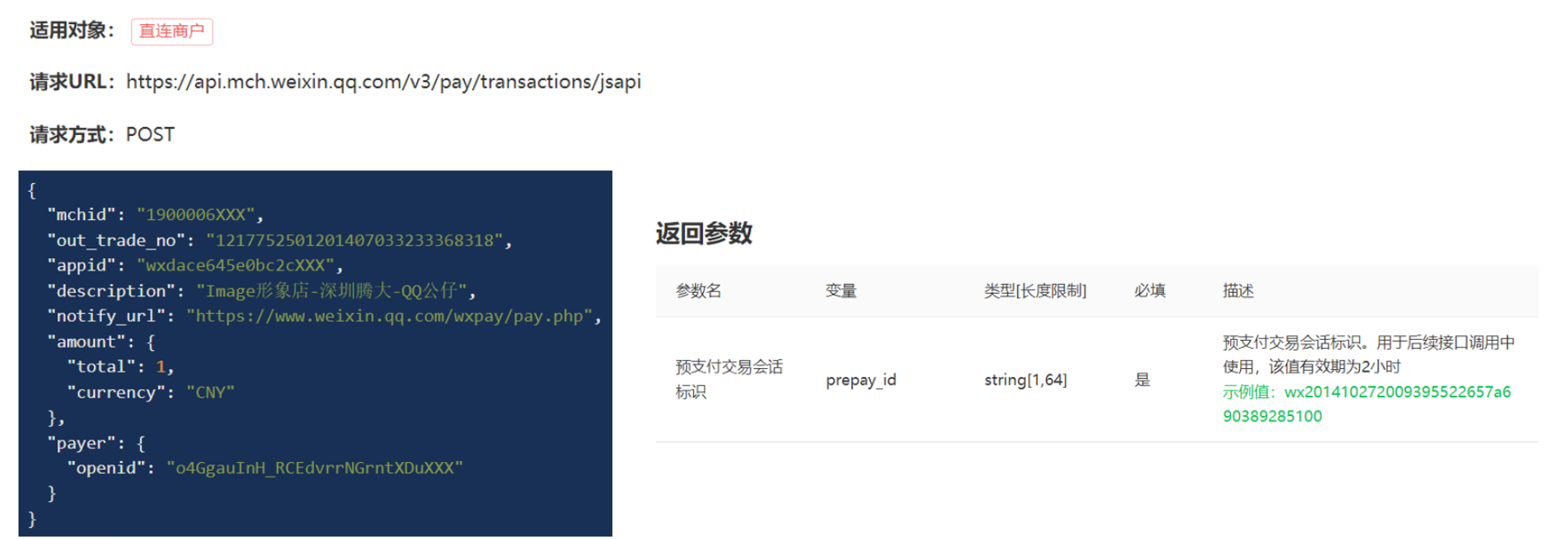
Task: Click the openid value in payer object
Action: click(x=314, y=468)
